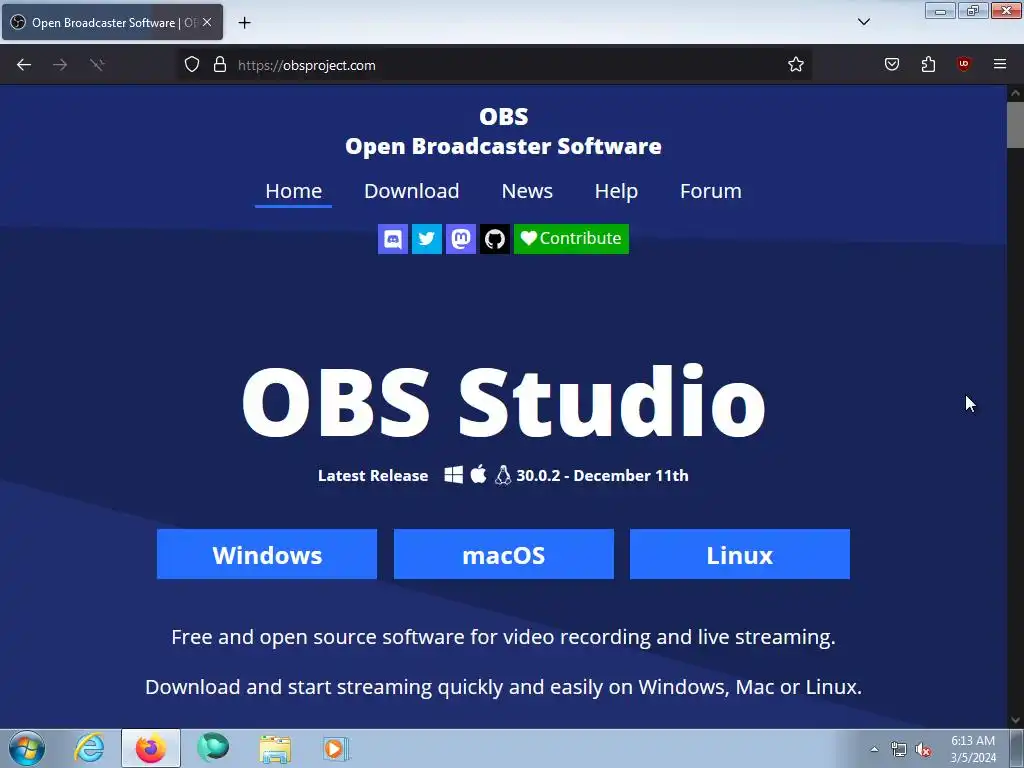
Task: Open the Firefox hamburger menu
Action: (x=1000, y=64)
